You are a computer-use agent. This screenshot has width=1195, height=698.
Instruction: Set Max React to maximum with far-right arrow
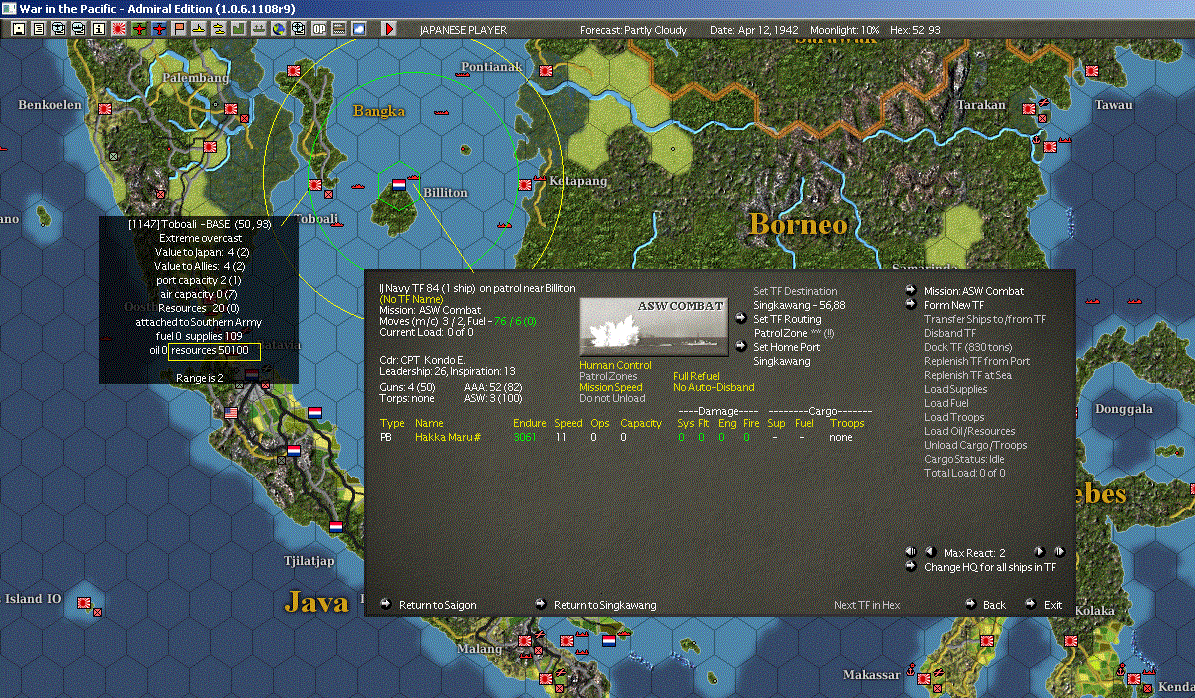pos(1059,552)
